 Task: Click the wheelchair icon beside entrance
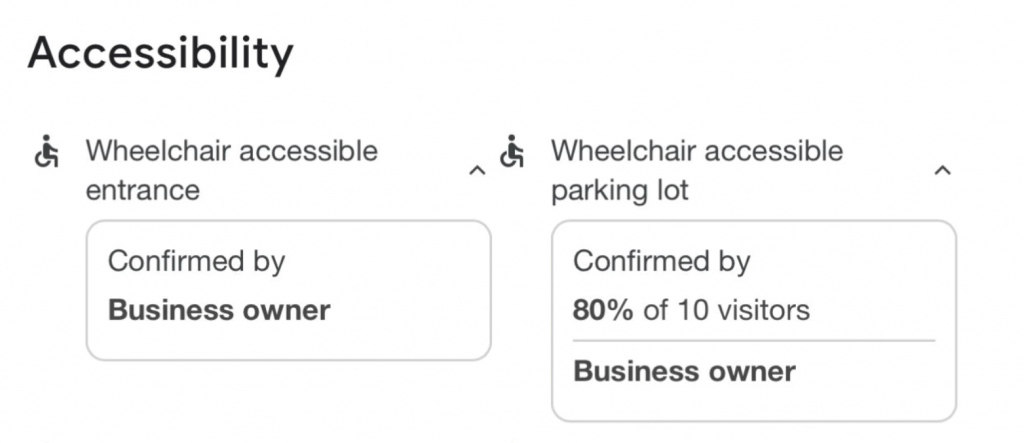(47, 152)
